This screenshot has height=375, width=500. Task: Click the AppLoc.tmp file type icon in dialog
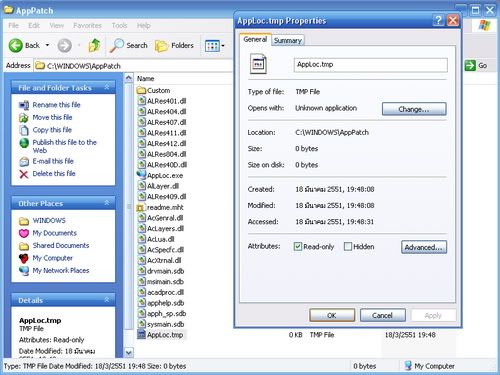pyautogui.click(x=258, y=63)
